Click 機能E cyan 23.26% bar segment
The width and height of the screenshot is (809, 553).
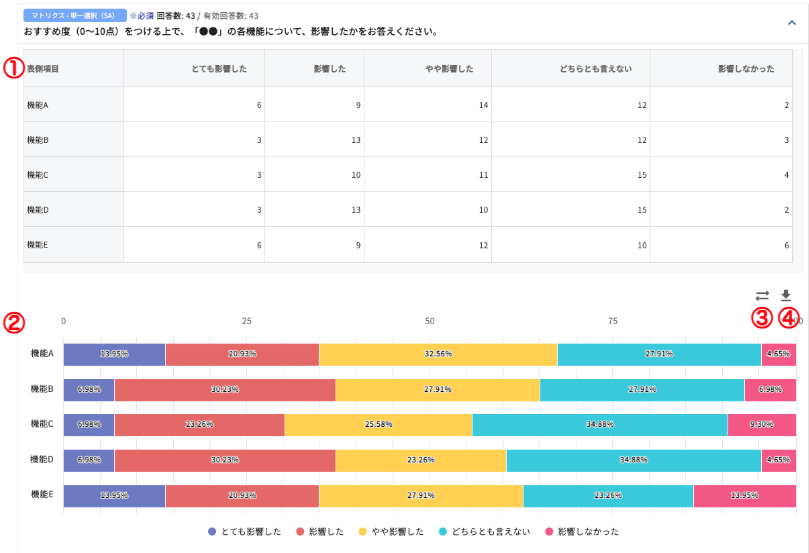pos(608,495)
